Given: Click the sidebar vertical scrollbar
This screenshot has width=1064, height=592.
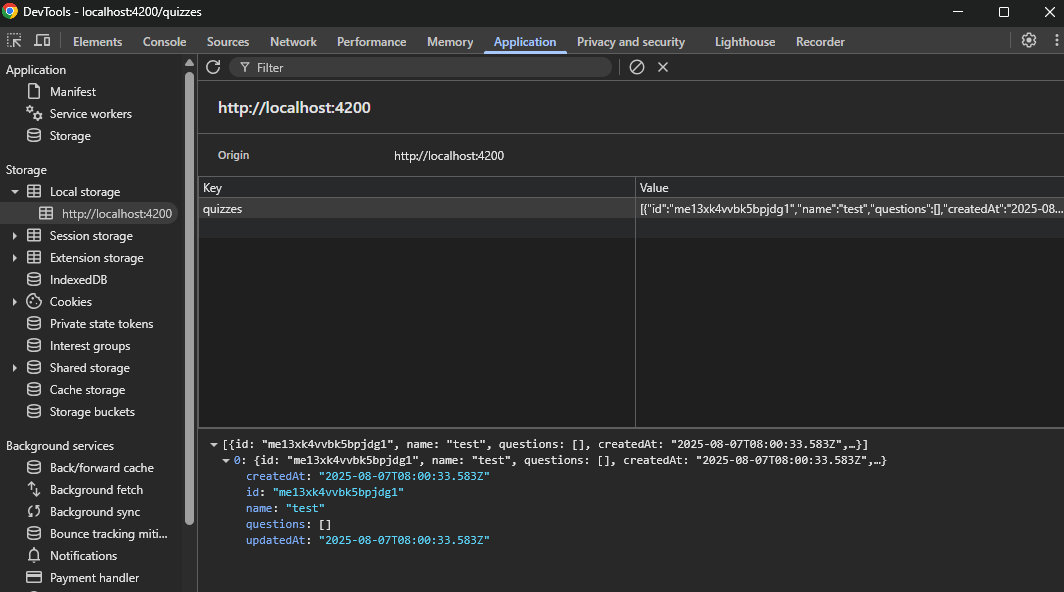Looking at the screenshot, I should 190,300.
